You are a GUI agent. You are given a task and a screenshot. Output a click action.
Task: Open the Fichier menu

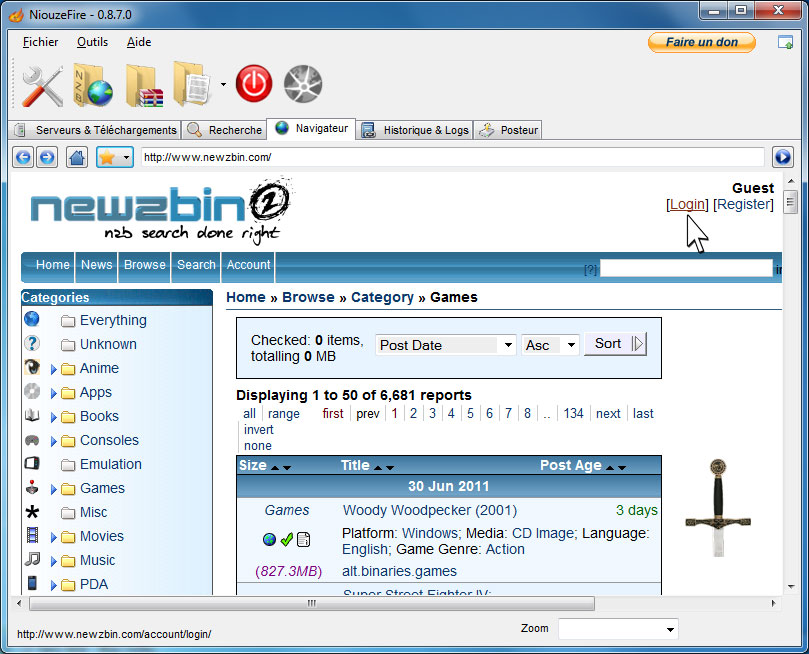coord(40,42)
